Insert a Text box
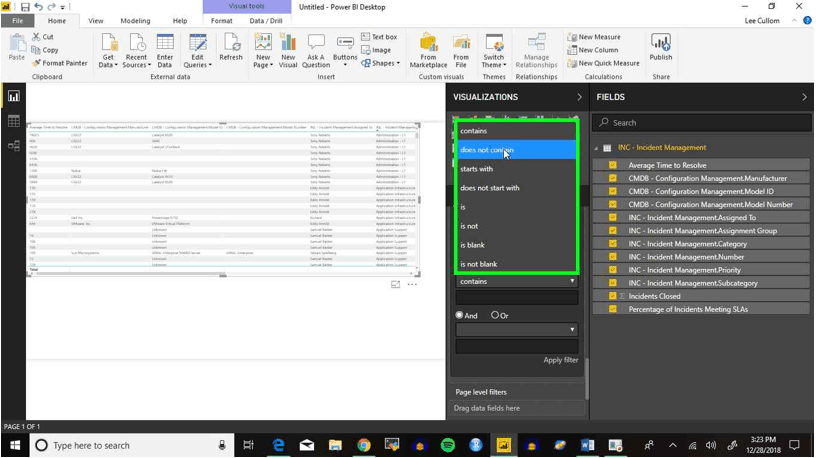The height and width of the screenshot is (458, 816). (379, 36)
